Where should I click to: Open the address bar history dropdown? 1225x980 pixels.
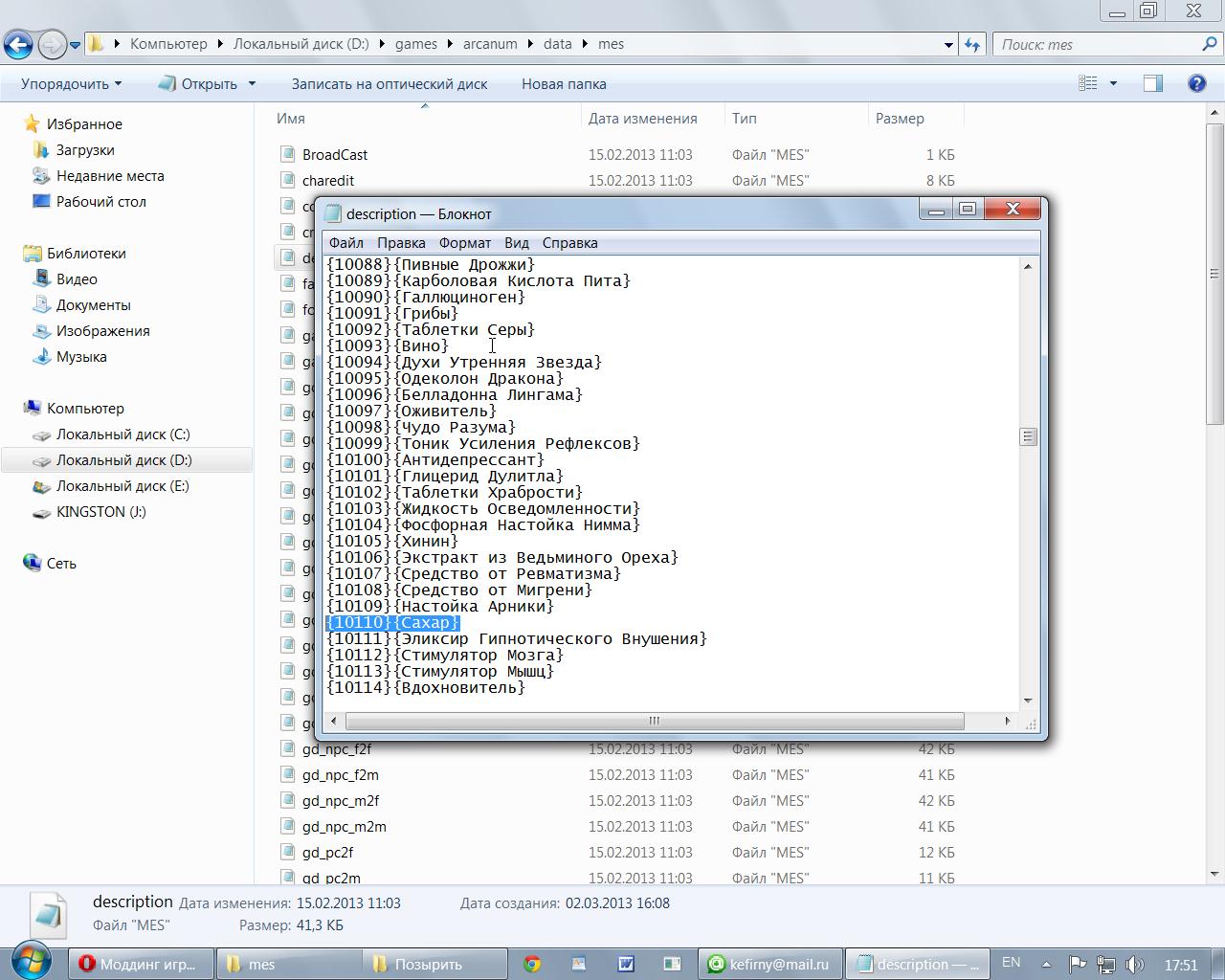tap(948, 44)
